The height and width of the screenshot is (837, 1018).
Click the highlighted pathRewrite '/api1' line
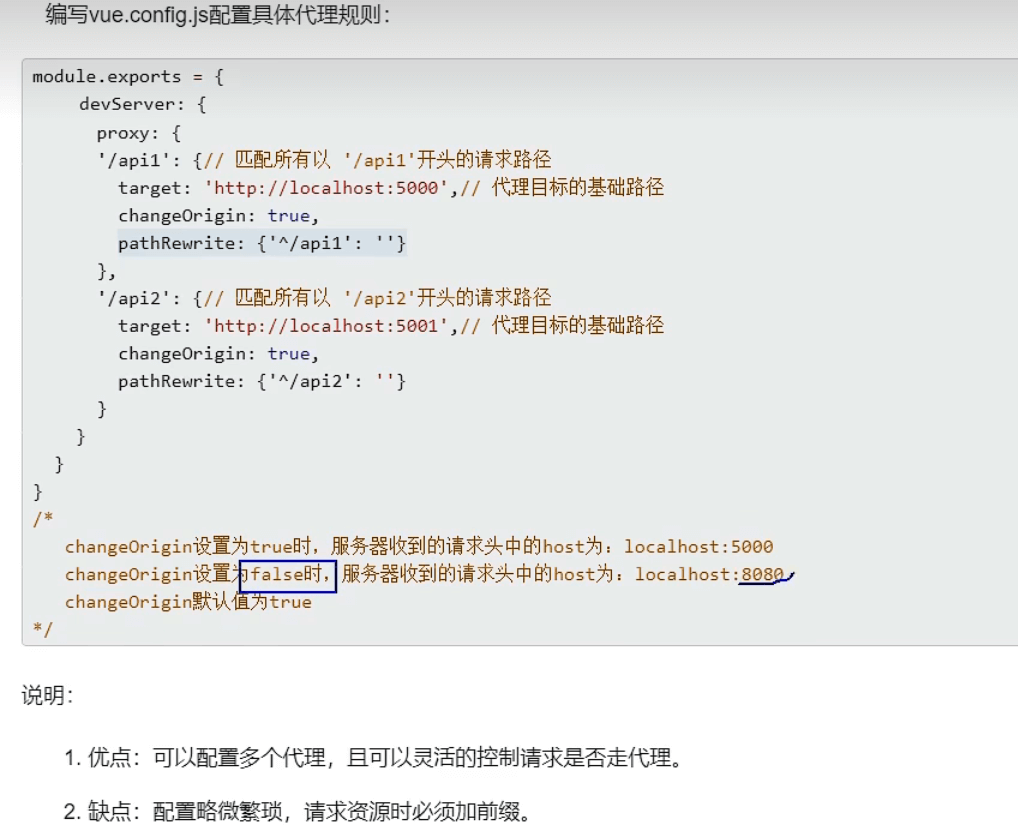[x=262, y=242]
